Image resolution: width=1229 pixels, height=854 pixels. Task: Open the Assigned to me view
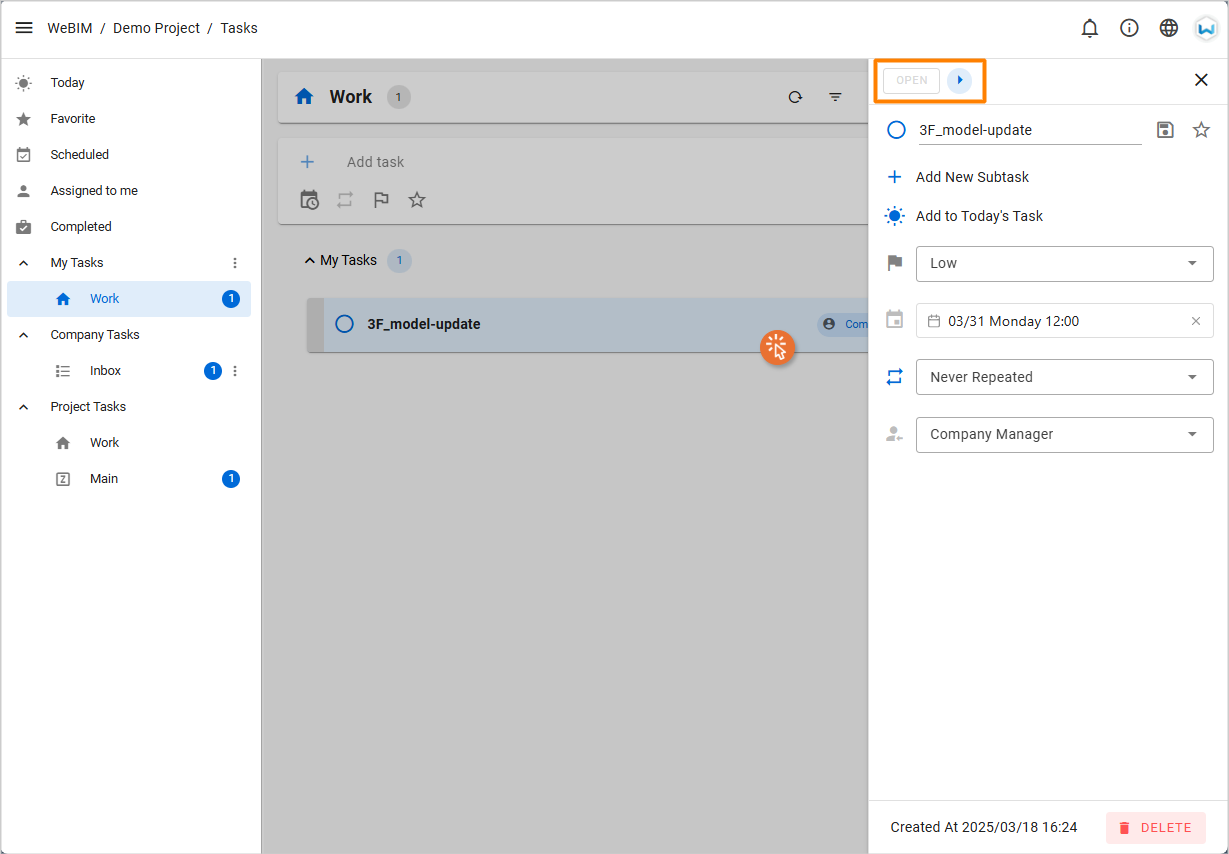129,191
